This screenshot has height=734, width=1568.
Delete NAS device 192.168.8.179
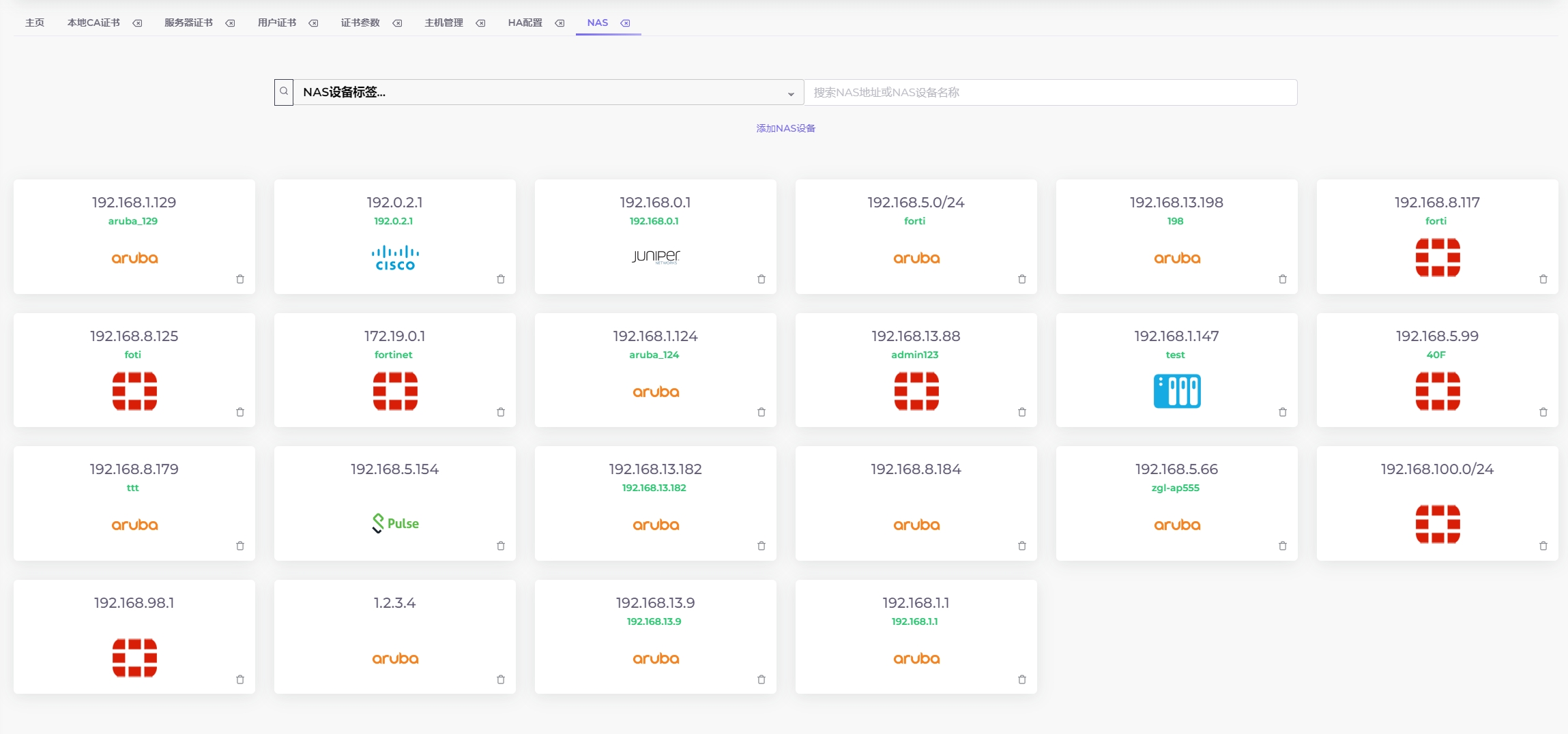coord(240,546)
